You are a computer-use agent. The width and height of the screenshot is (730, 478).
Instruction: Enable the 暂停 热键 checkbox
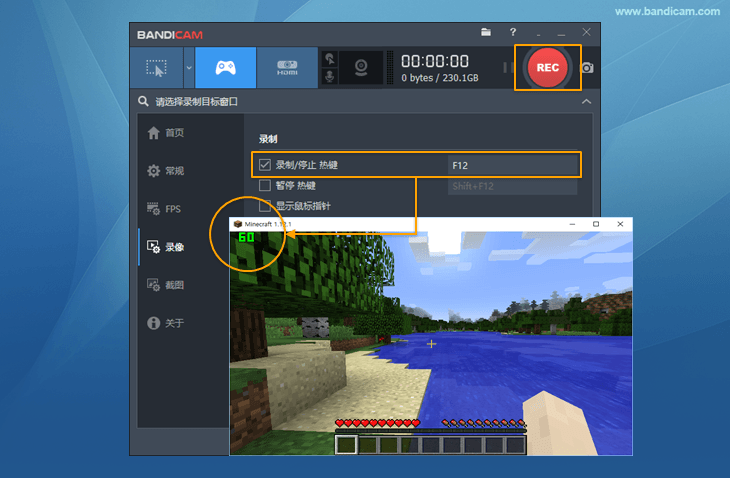pos(265,186)
